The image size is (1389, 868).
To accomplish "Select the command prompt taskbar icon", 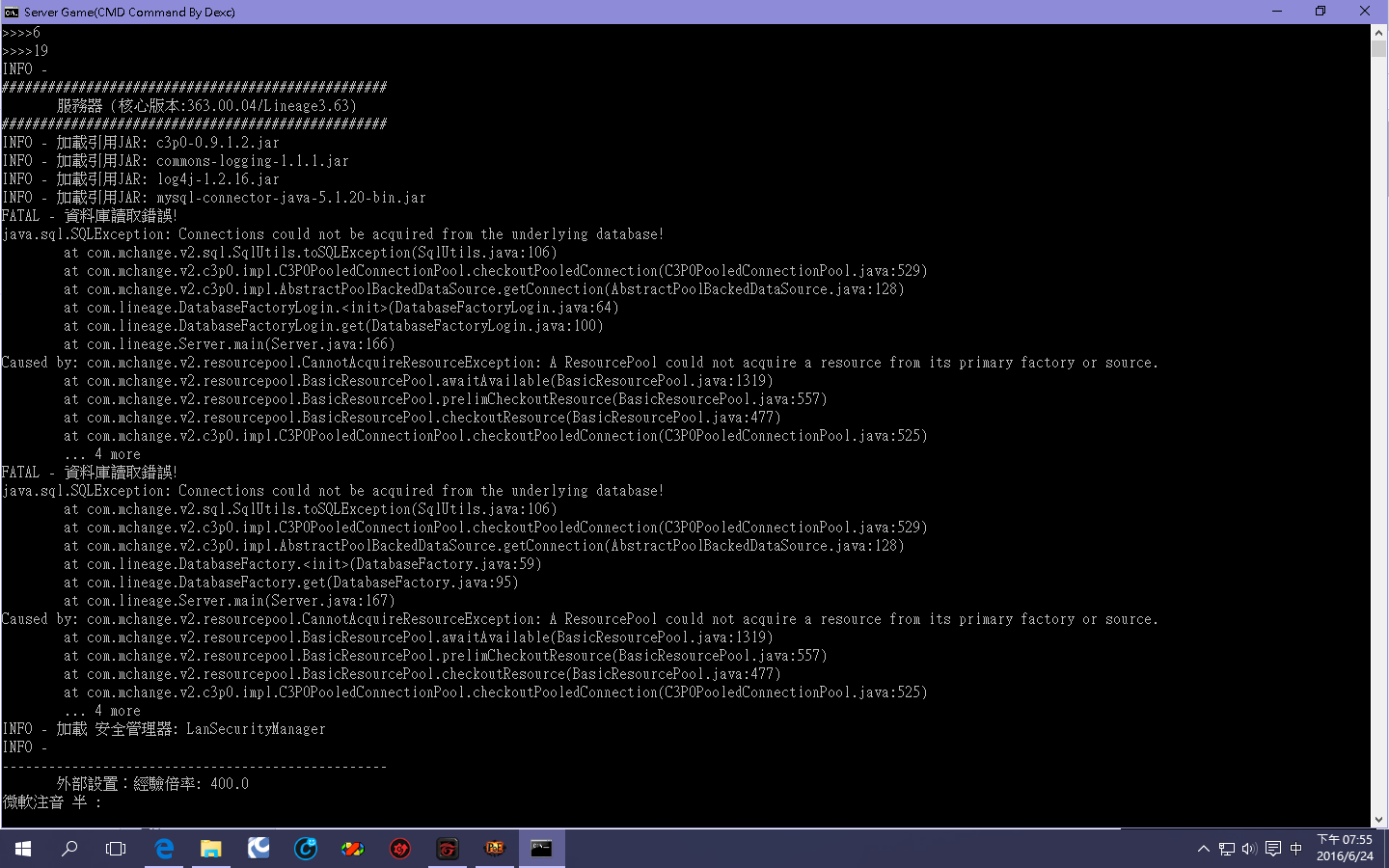I will (542, 849).
